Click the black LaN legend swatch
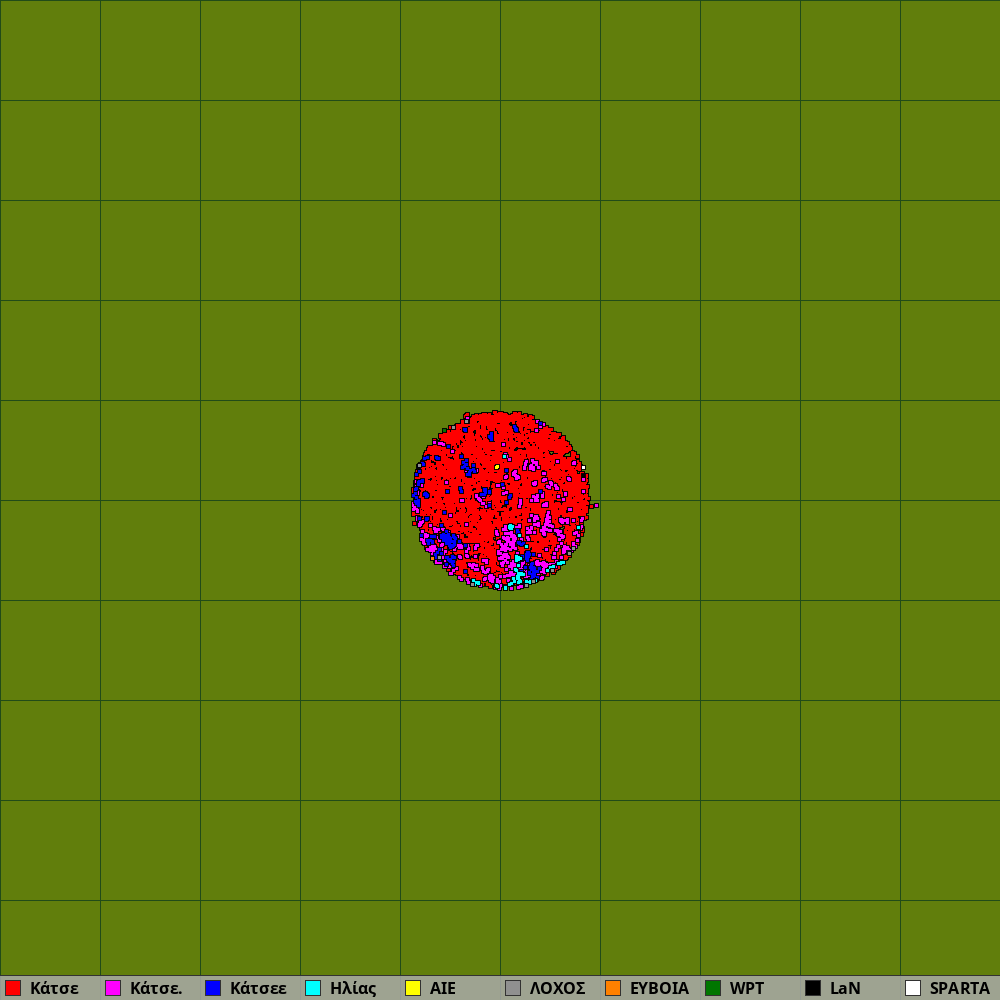Image resolution: width=1000 pixels, height=1000 pixels. [813, 988]
